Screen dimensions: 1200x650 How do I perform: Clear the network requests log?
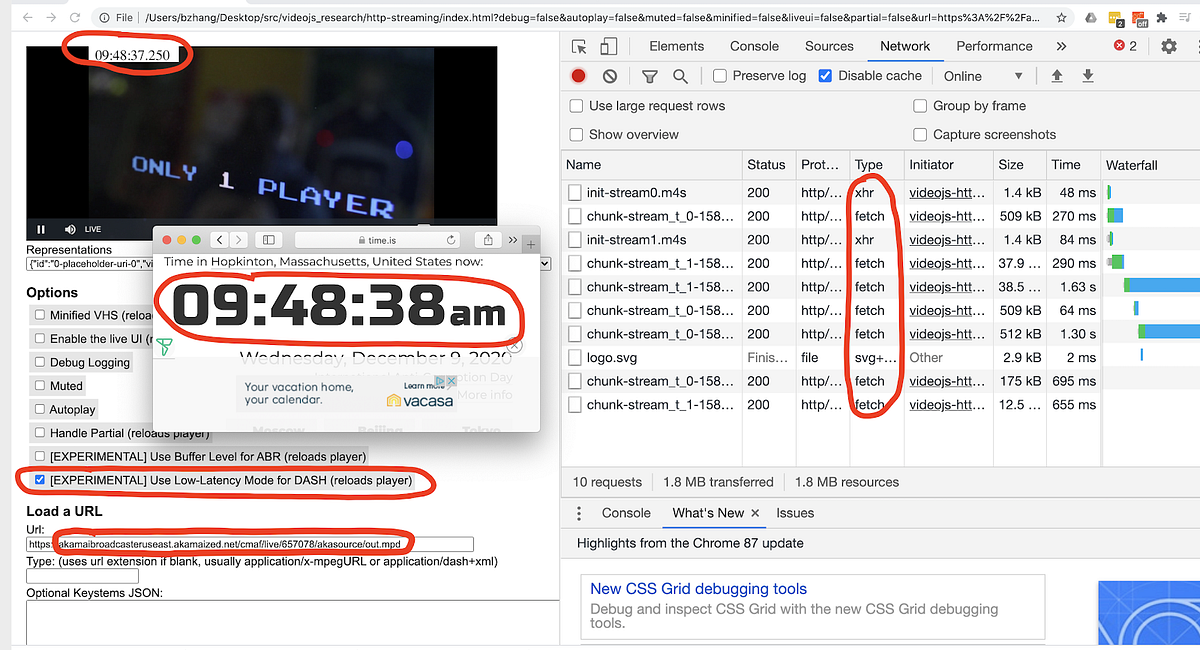pyautogui.click(x=611, y=76)
